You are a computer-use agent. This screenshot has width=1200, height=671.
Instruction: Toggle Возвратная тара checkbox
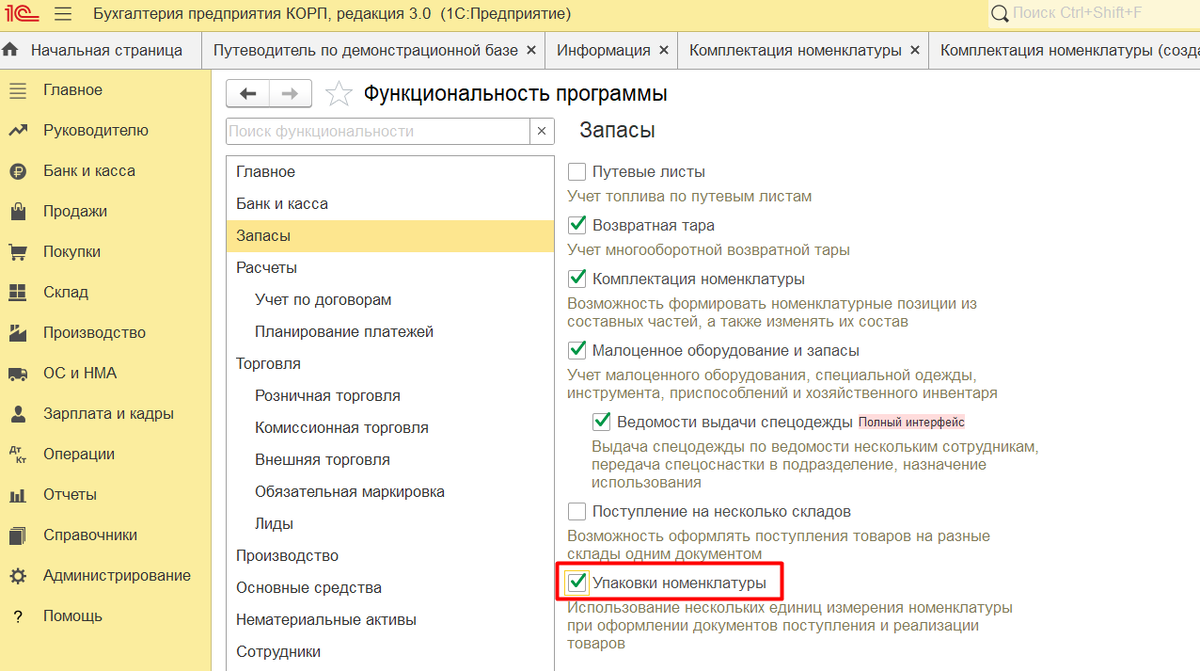tap(577, 225)
